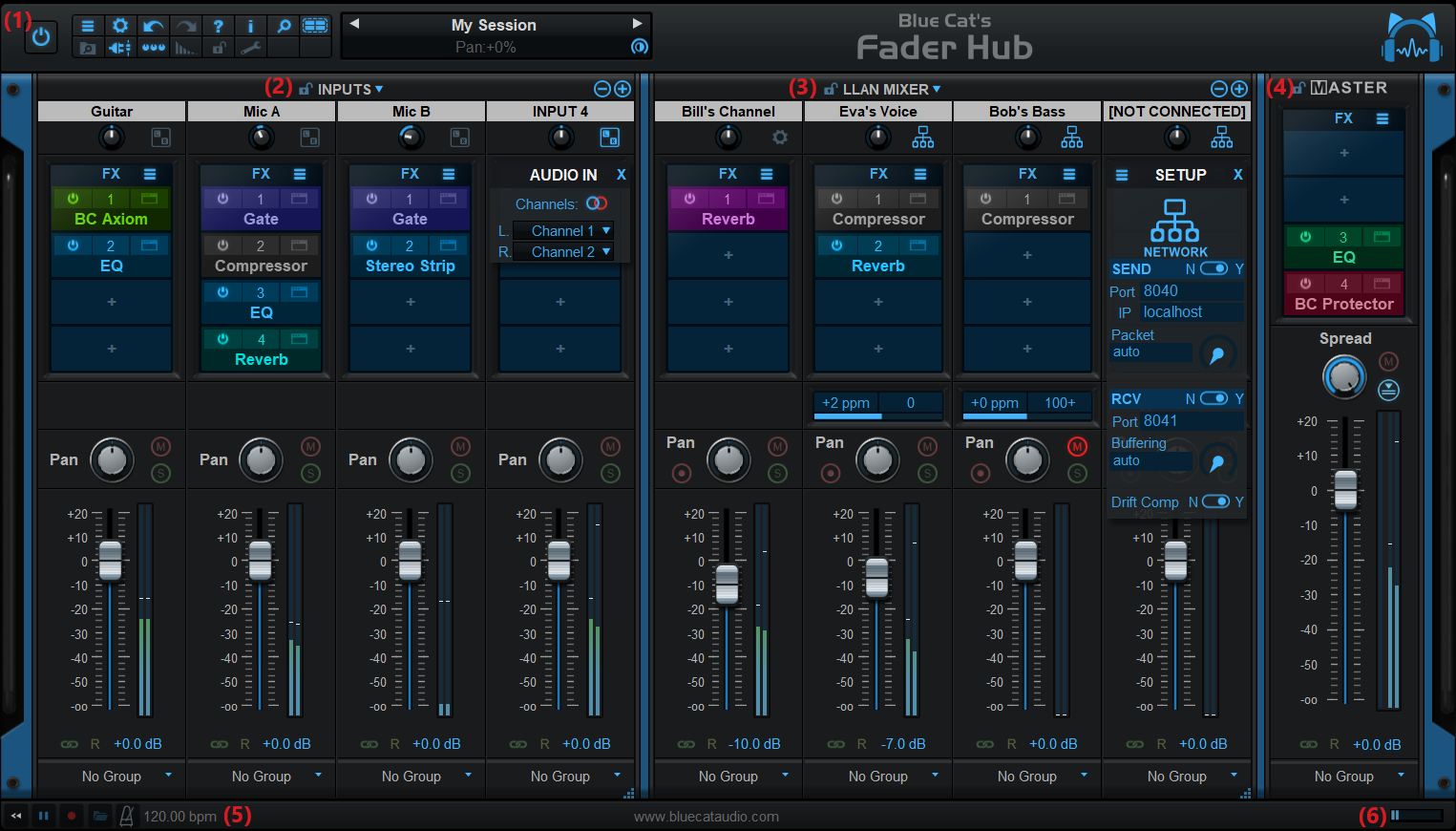Screen dimensions: 1456x831
Task: Click the rewind transport button
Action: point(16,816)
